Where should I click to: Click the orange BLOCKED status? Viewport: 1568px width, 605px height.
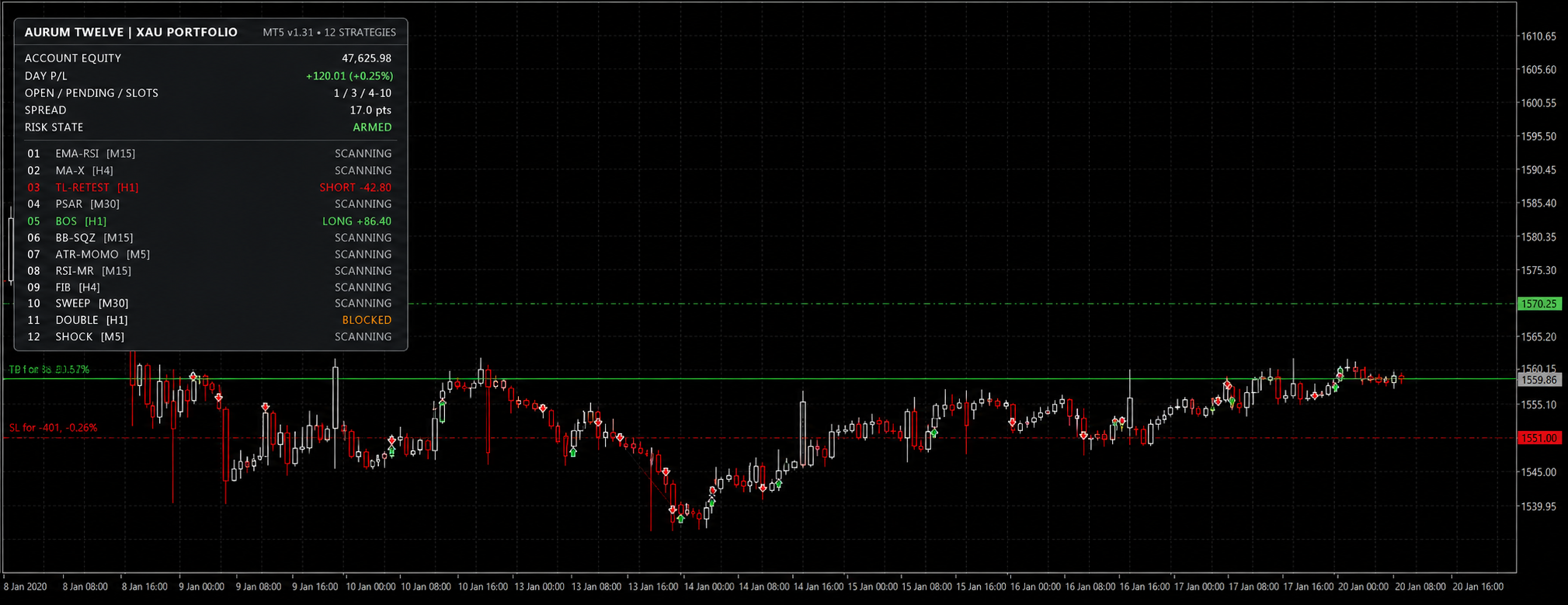367,320
